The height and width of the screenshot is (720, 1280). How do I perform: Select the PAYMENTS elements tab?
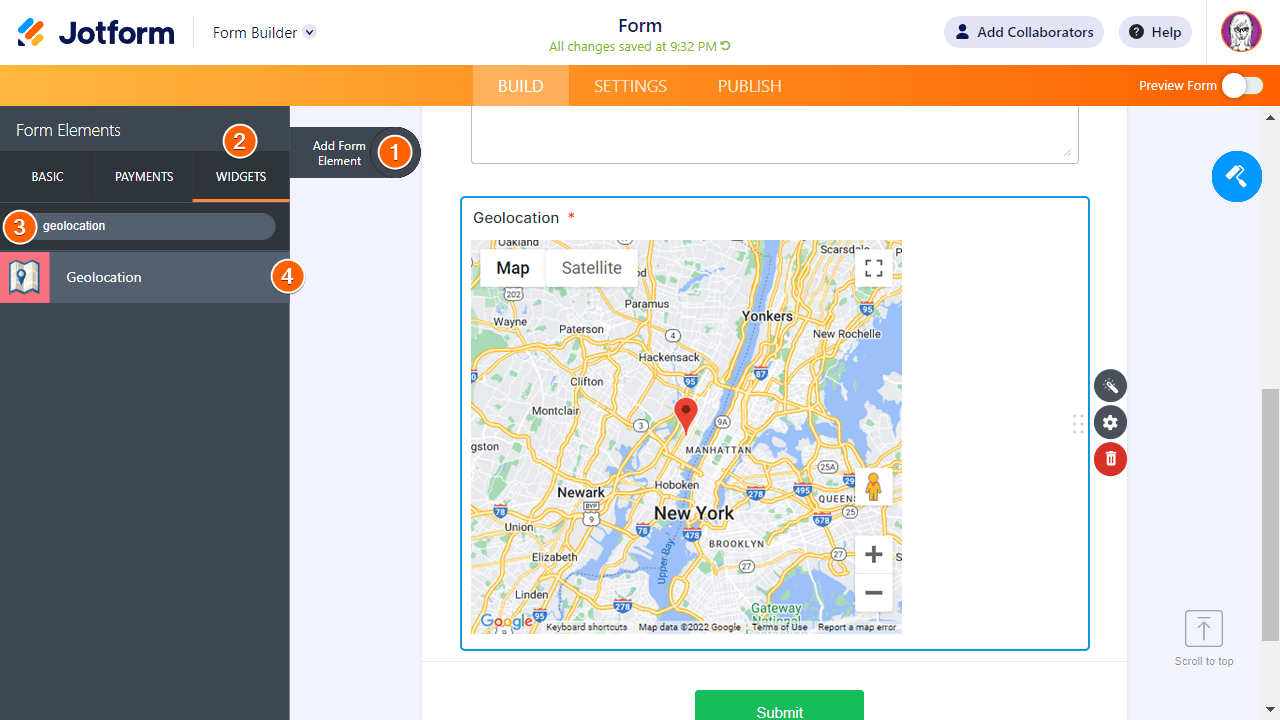(x=144, y=177)
